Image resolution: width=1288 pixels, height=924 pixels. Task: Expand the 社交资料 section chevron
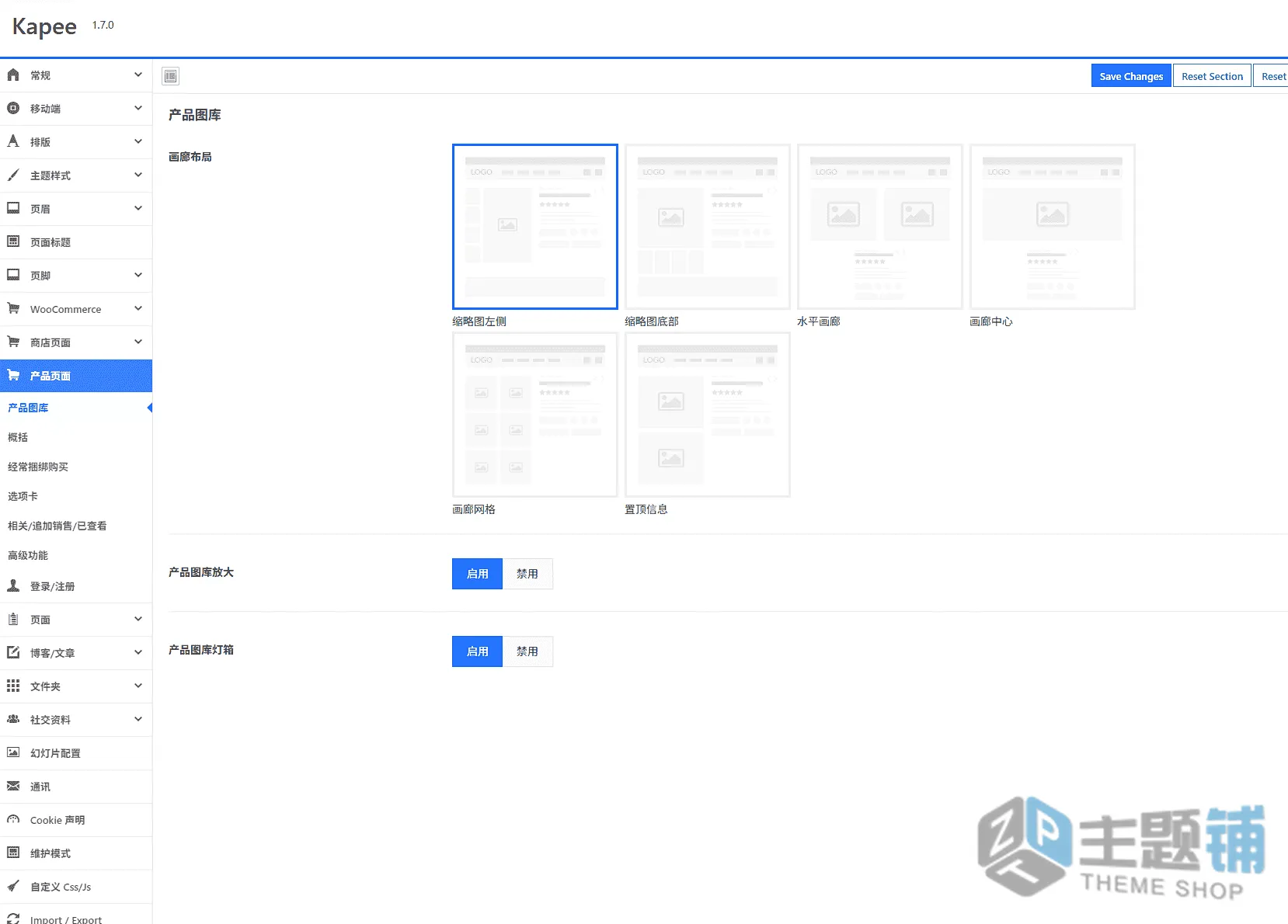[138, 719]
